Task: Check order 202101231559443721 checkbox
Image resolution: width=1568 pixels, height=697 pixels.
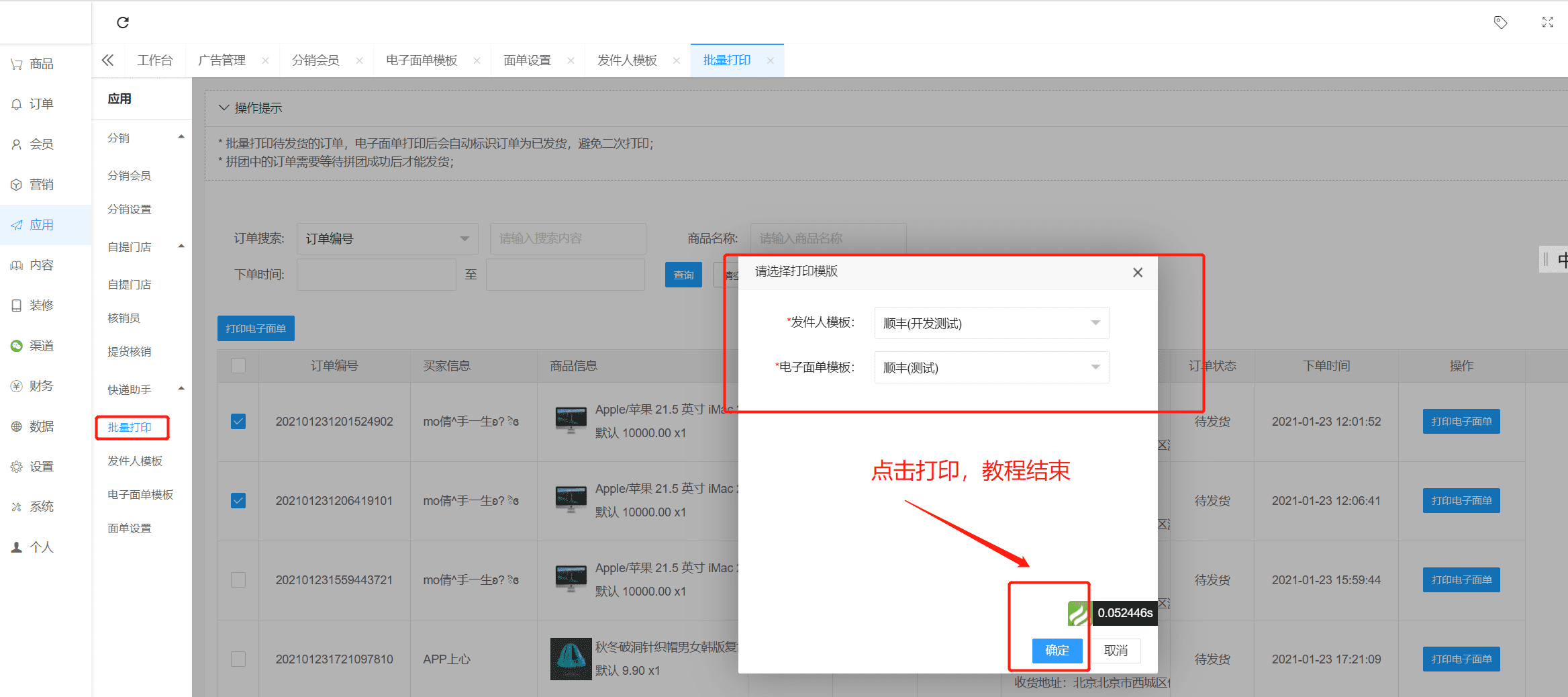Action: [238, 580]
